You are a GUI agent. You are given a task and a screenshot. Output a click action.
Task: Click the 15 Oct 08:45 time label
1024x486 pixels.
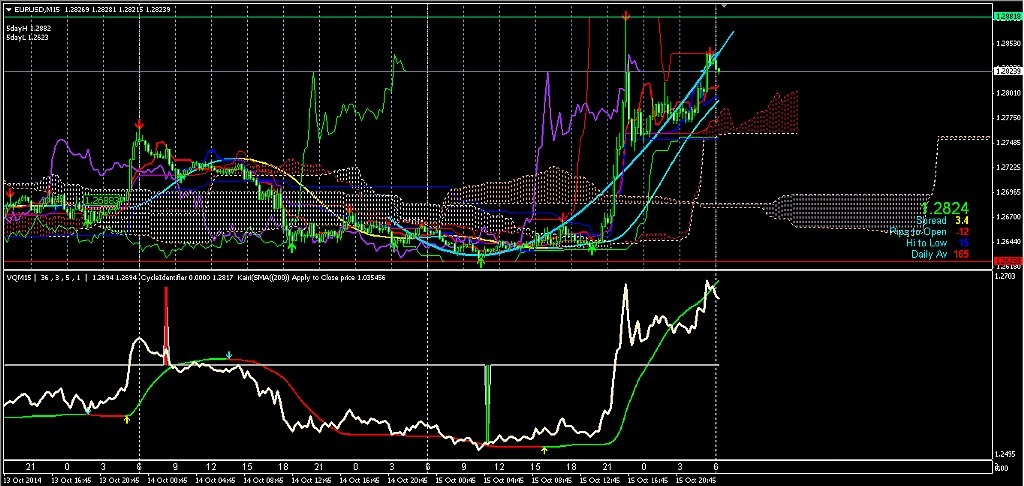point(551,479)
